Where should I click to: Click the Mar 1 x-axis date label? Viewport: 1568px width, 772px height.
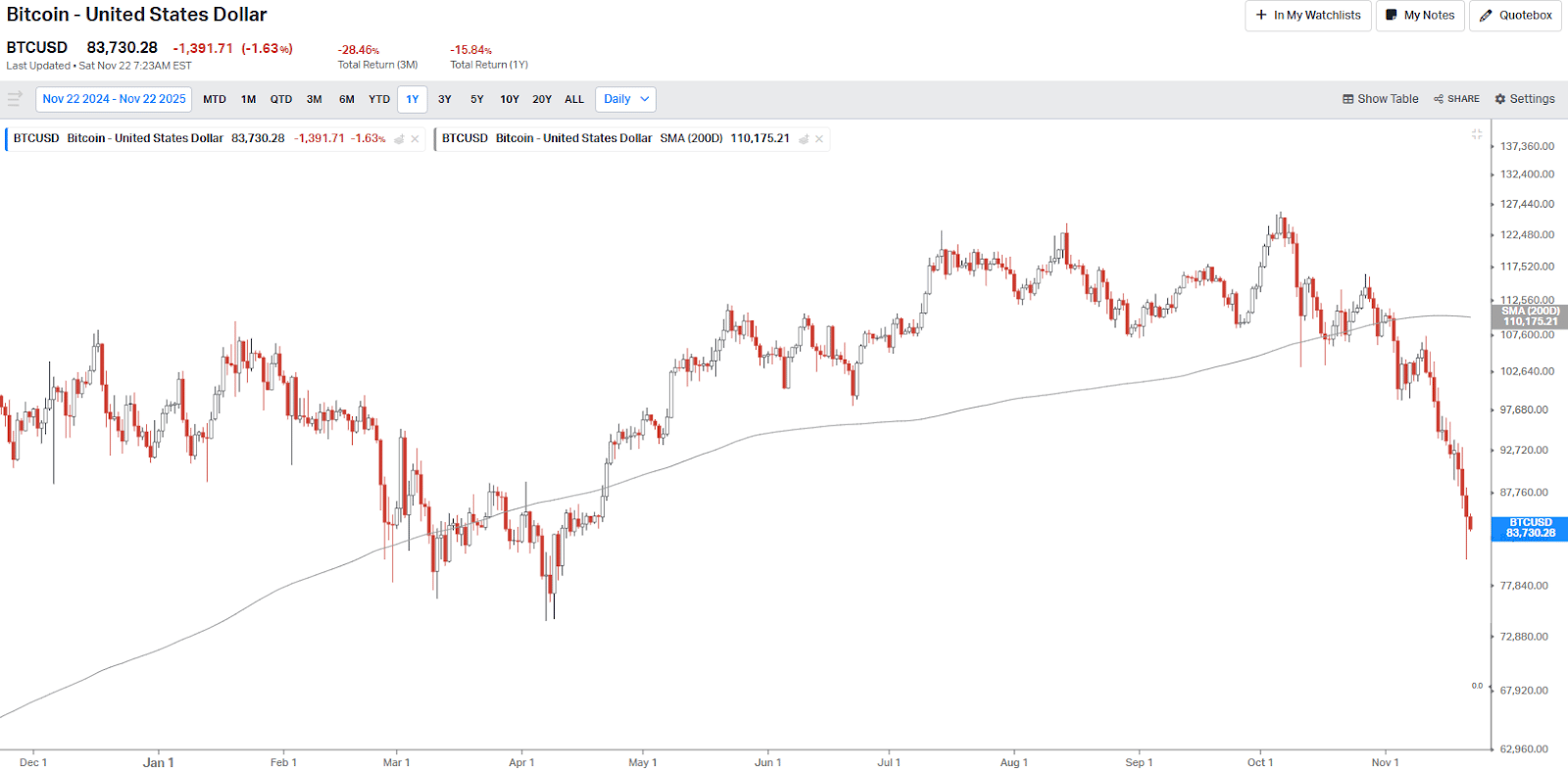click(x=396, y=762)
